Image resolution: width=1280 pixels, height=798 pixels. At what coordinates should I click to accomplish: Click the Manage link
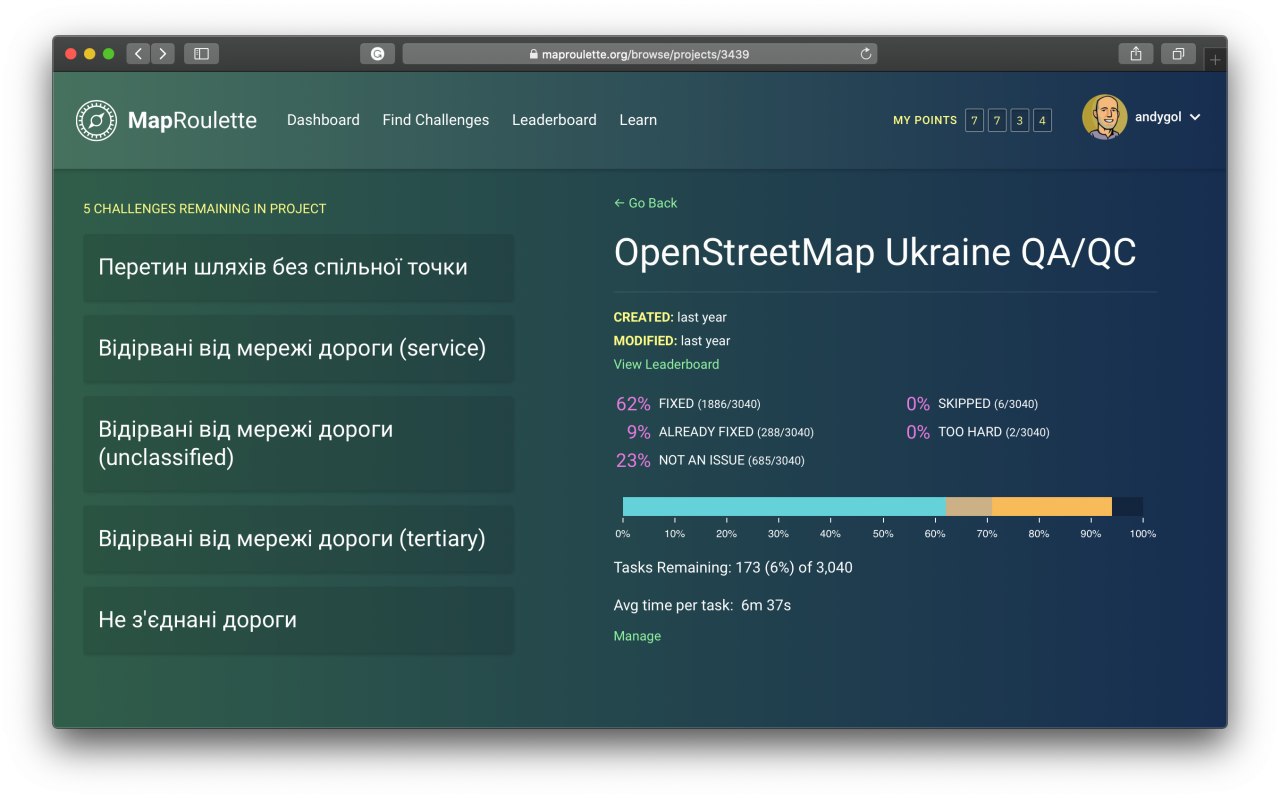tap(637, 636)
